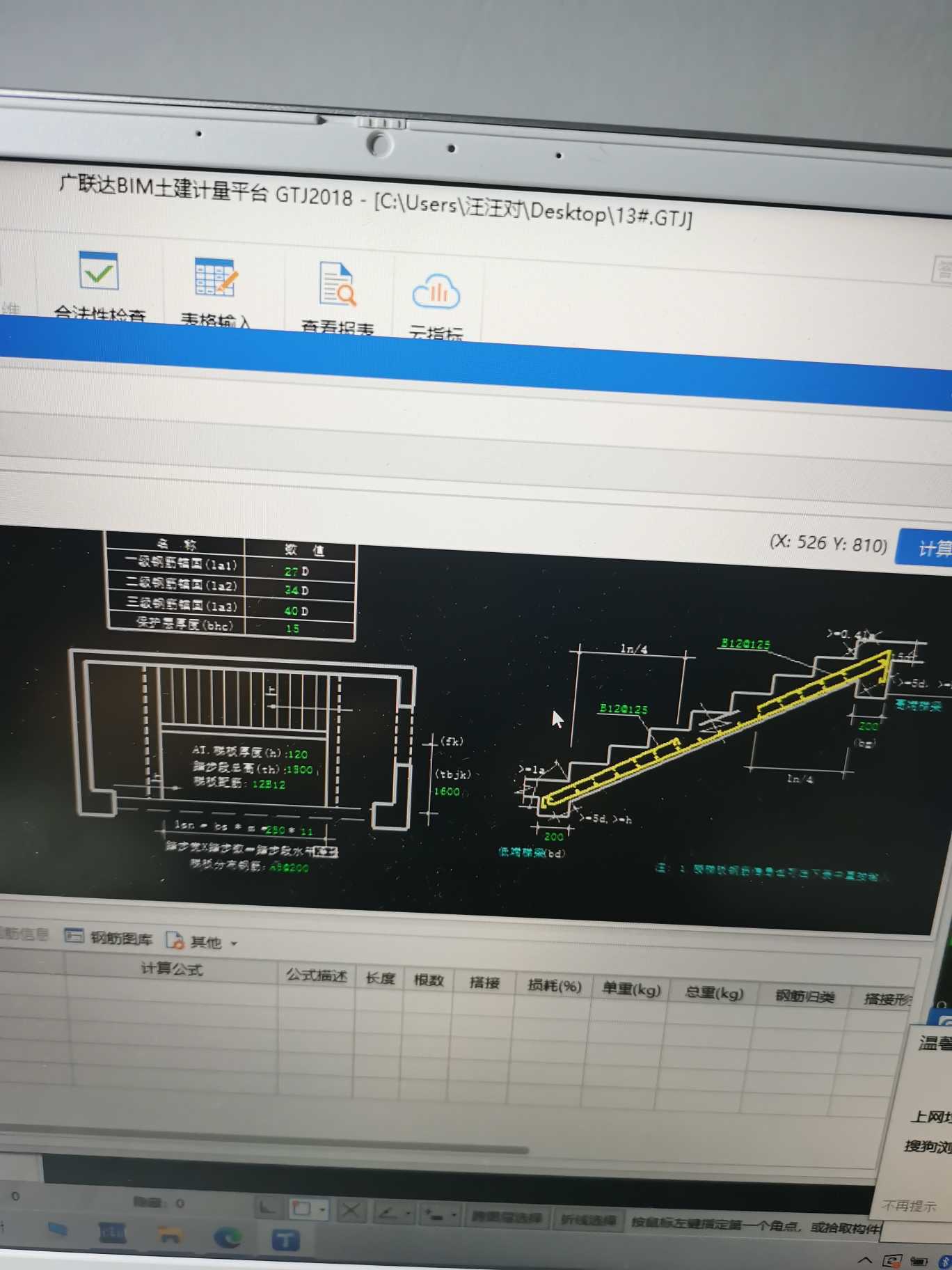Screen dimensions: 952x1270
Task: Edit the lower beam width 200 (bd)
Action: coord(554,836)
